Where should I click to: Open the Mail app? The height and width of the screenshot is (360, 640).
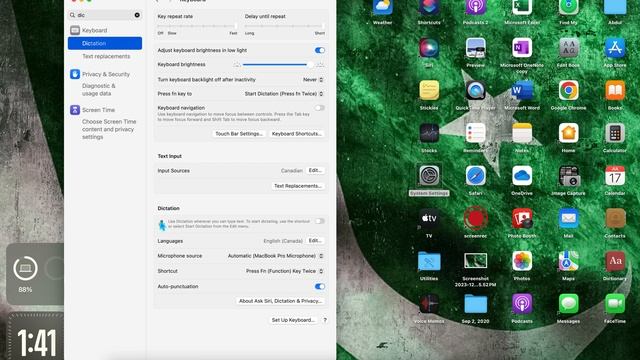(568, 218)
